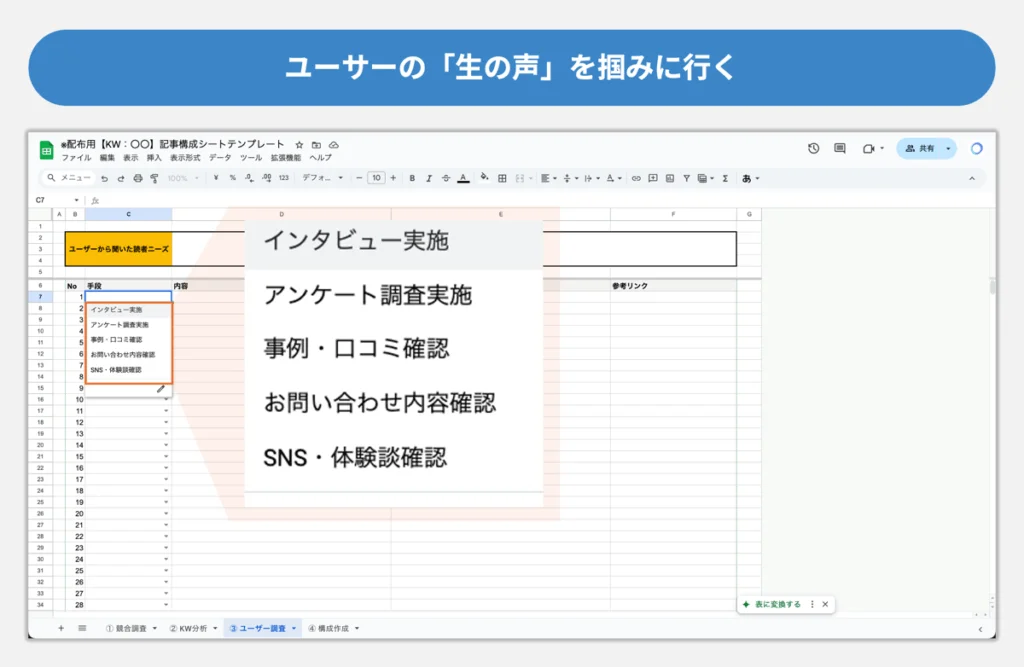
Task: Click the pencil edit icon below dropdown list
Action: coord(161,389)
